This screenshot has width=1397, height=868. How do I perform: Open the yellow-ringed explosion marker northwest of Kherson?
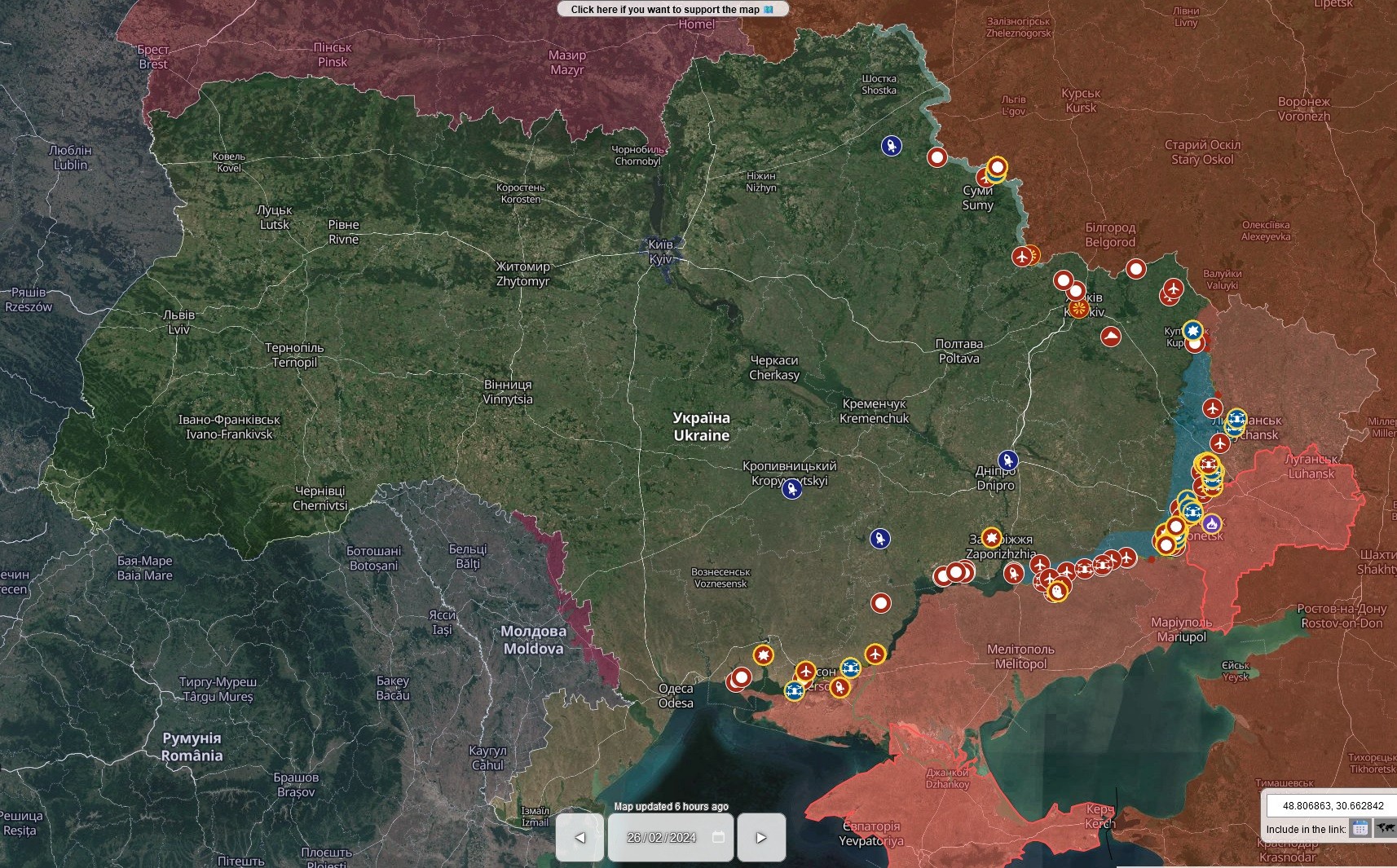click(x=763, y=654)
